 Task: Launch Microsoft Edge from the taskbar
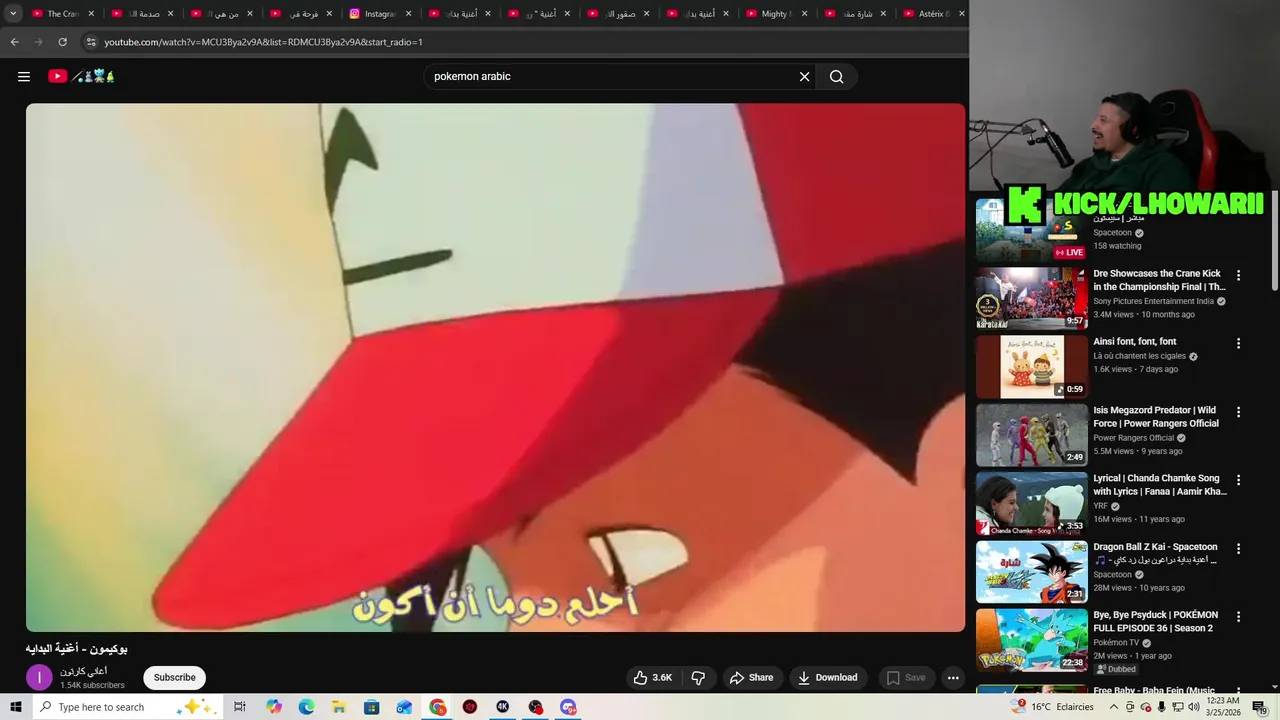tap(306, 707)
